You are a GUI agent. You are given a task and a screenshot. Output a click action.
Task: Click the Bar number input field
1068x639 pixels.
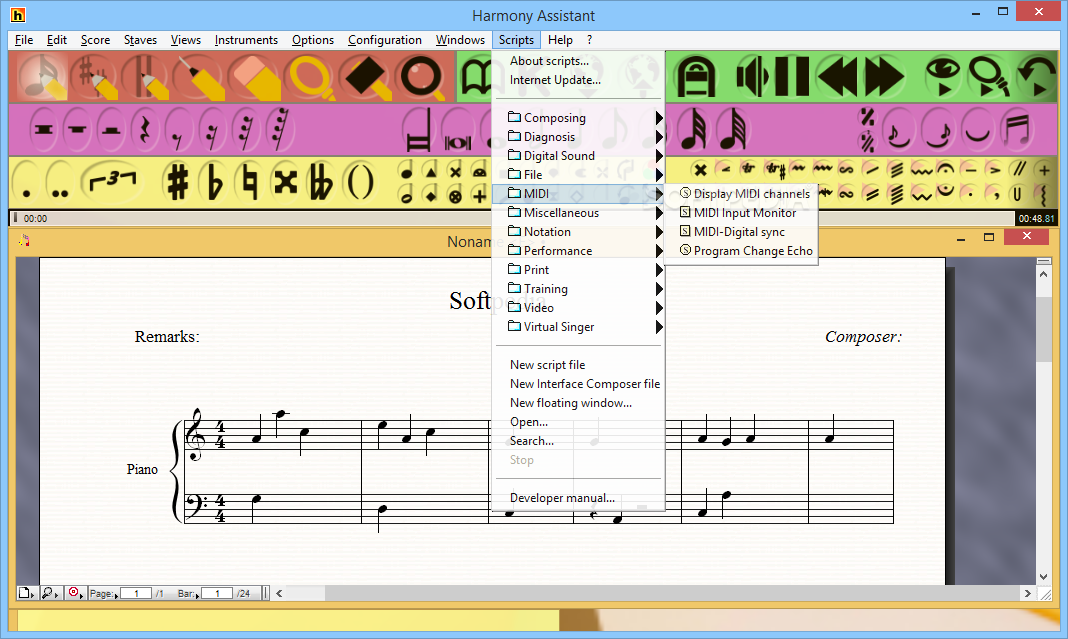point(217,593)
